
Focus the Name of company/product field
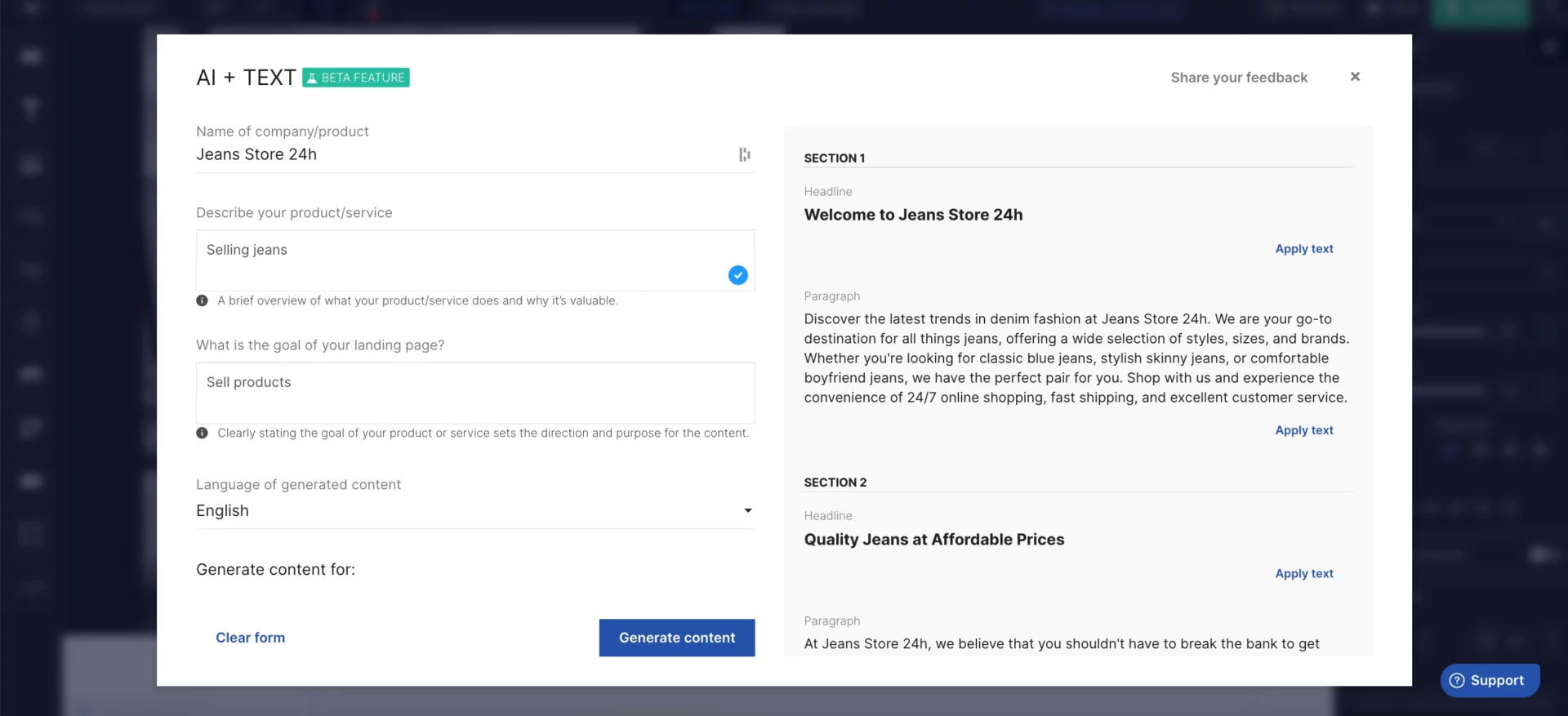pyautogui.click(x=461, y=155)
